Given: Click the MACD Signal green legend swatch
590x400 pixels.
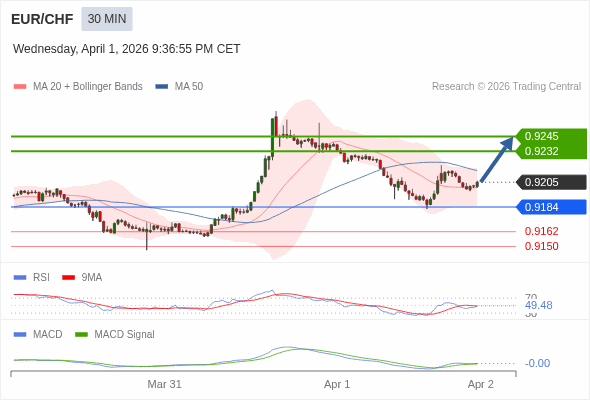Looking at the screenshot, I should [81, 335].
